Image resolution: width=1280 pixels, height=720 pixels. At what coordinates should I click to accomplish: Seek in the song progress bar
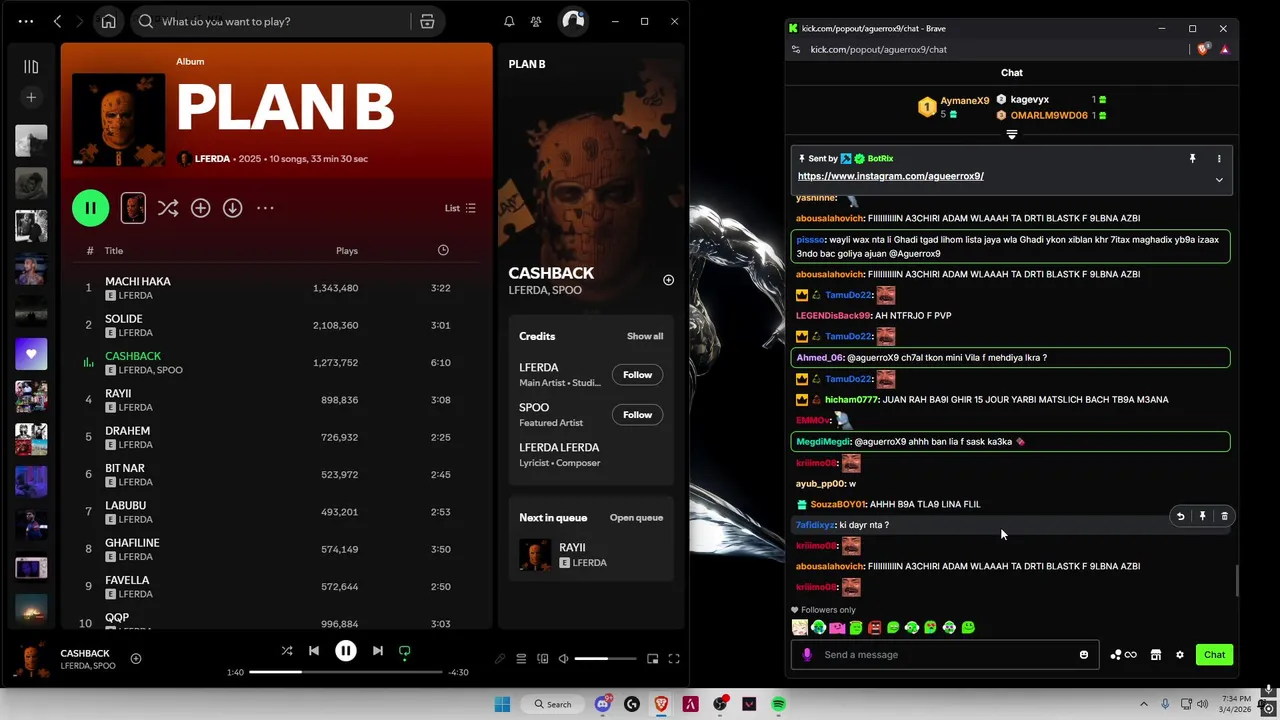[345, 672]
